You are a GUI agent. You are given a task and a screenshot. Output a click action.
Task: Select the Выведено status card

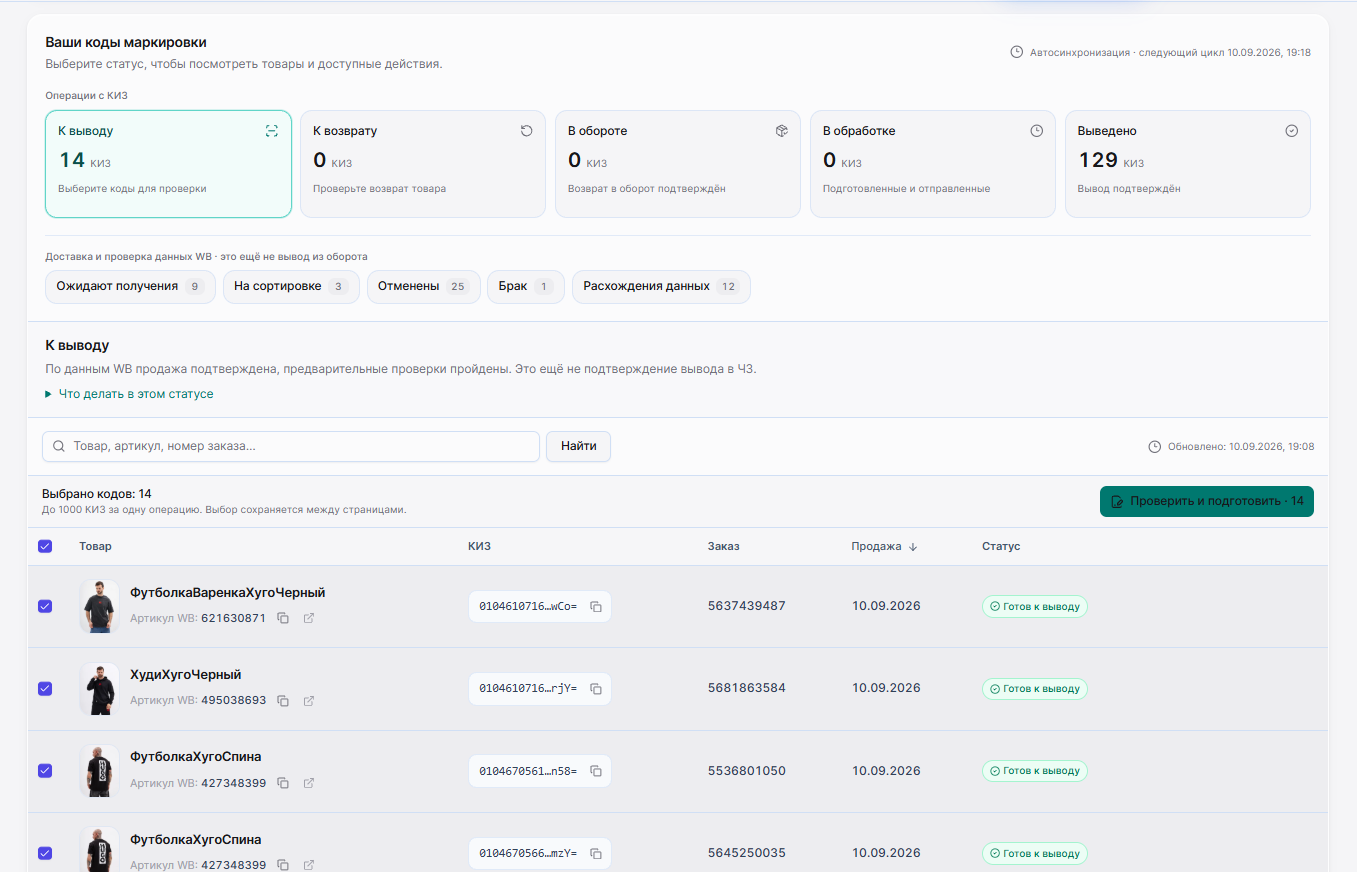pyautogui.click(x=1188, y=164)
